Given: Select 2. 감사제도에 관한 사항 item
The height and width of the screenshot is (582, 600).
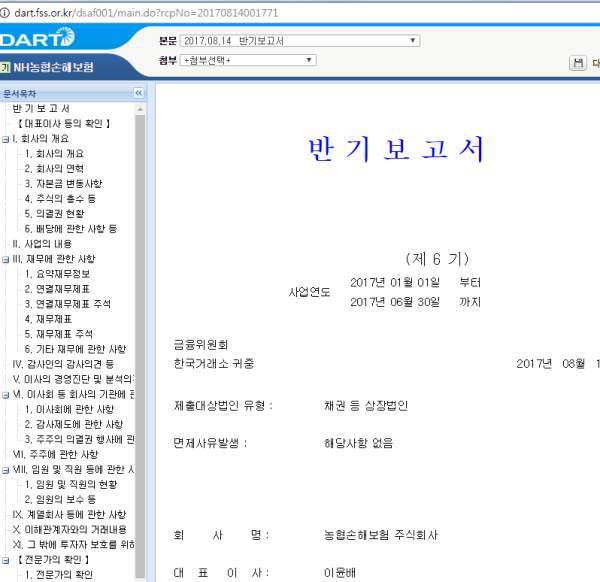Looking at the screenshot, I should coord(74,424).
